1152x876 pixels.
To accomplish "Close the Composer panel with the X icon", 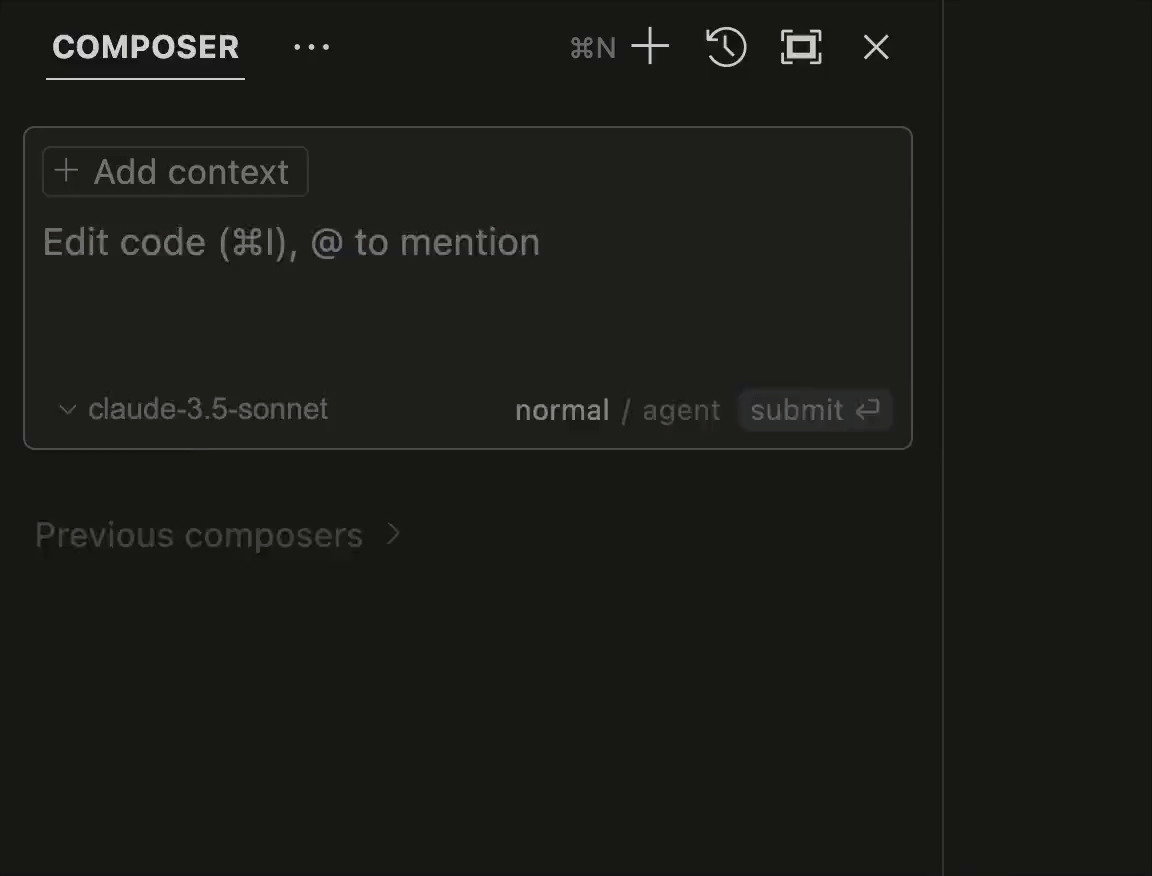I will click(876, 47).
